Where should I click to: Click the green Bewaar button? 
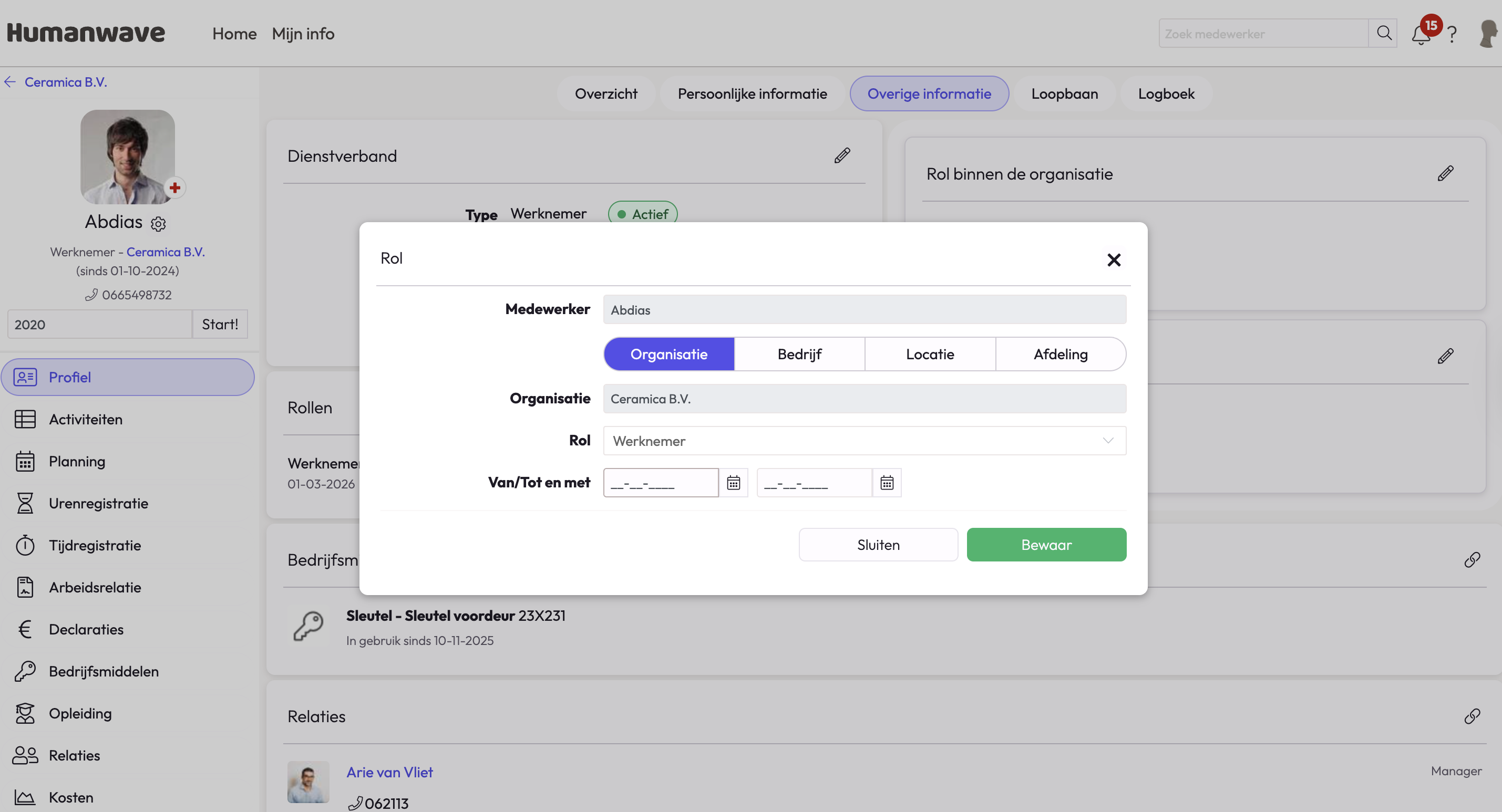click(x=1046, y=545)
